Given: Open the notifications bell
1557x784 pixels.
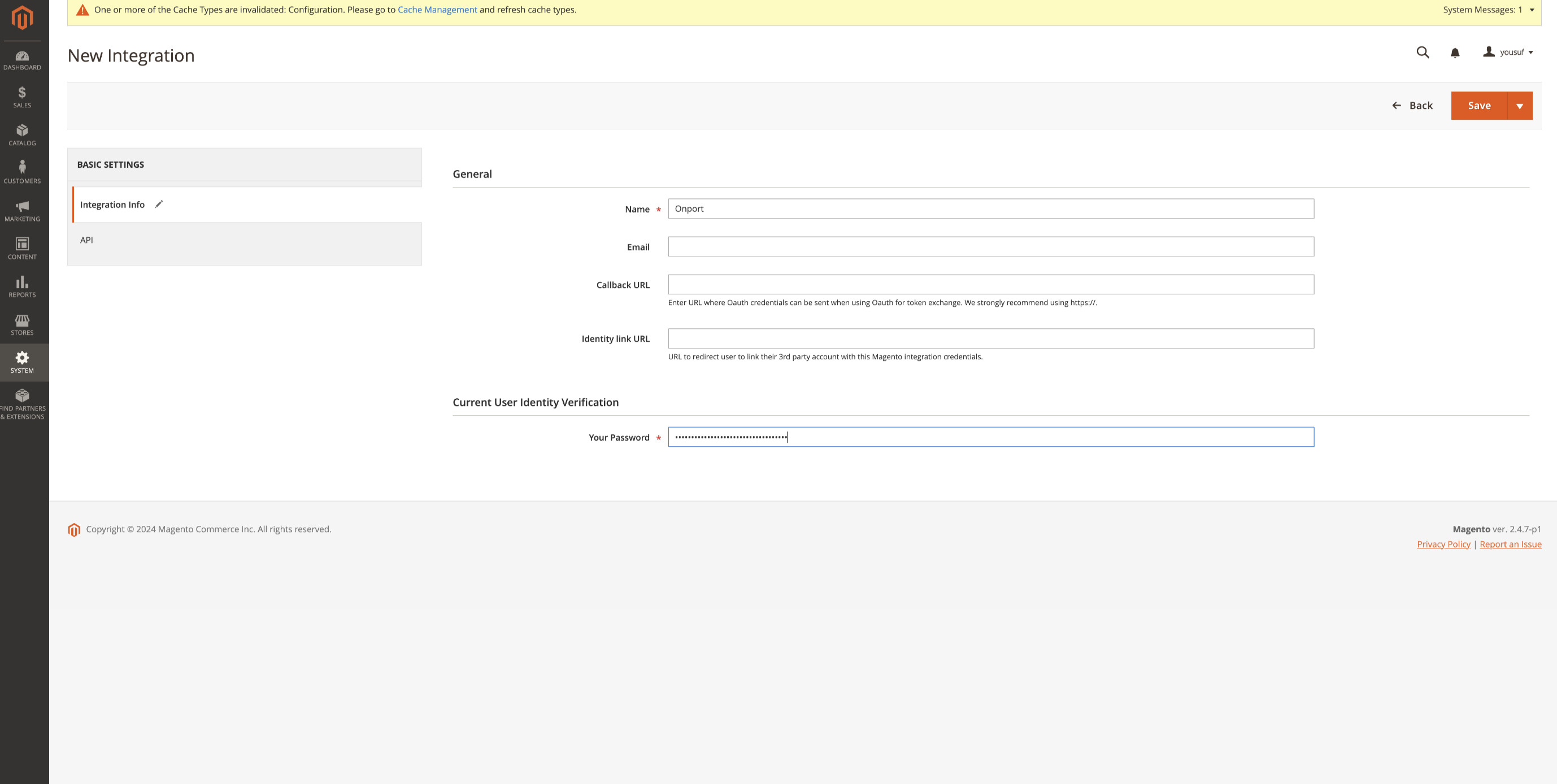Looking at the screenshot, I should click(1455, 53).
